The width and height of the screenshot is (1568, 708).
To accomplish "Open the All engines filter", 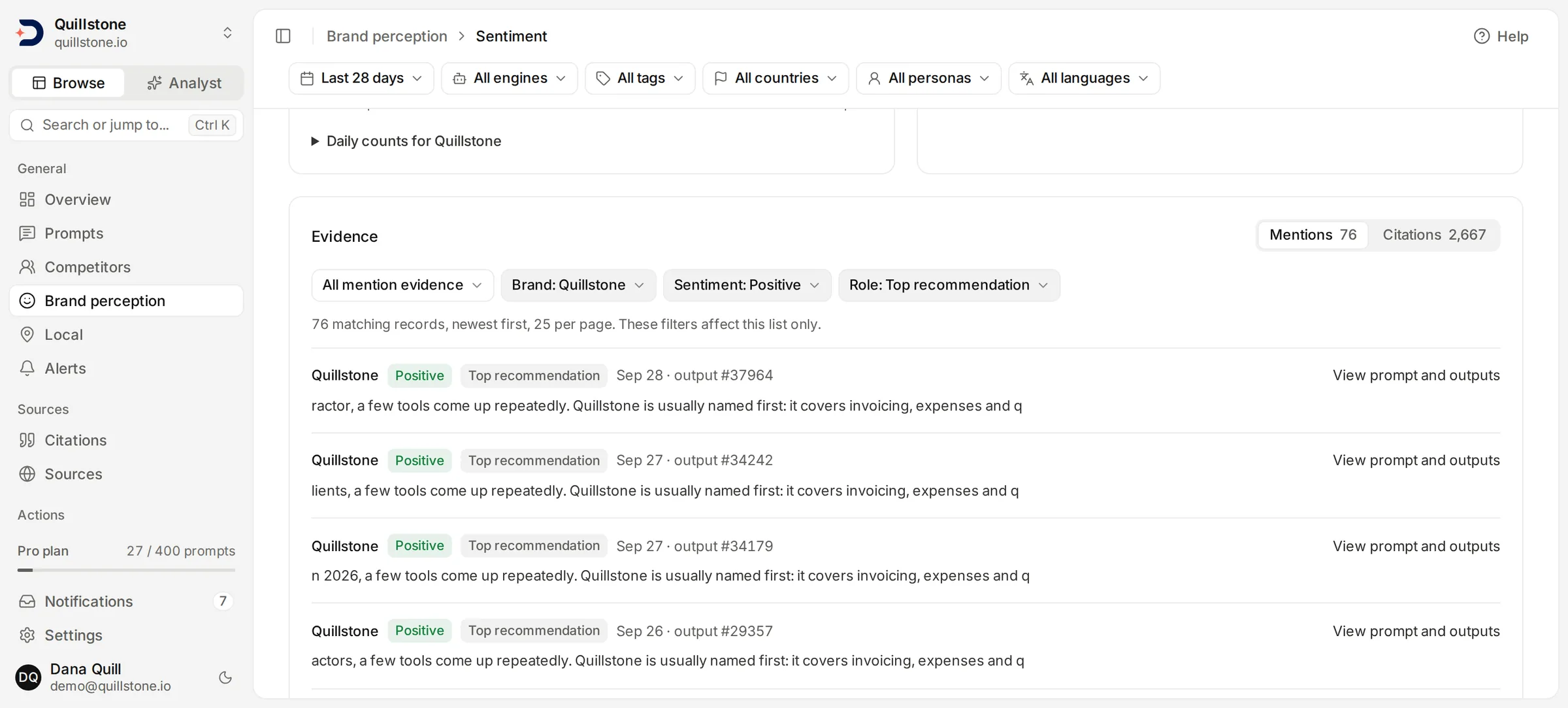I will tap(510, 78).
